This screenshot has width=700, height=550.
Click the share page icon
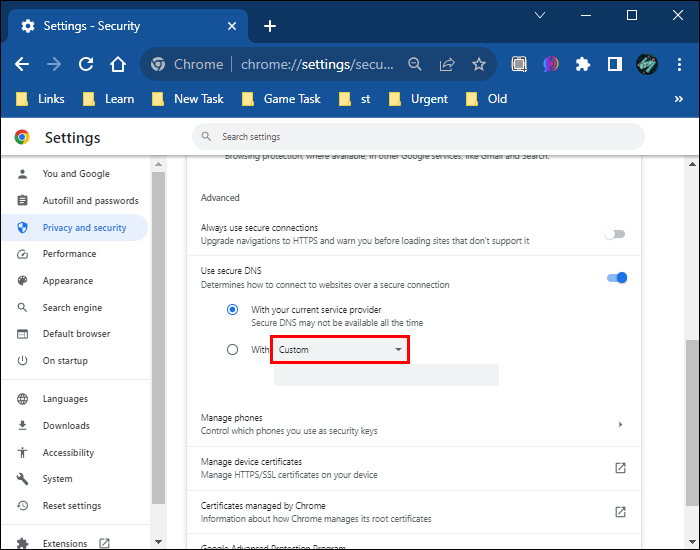tap(447, 64)
